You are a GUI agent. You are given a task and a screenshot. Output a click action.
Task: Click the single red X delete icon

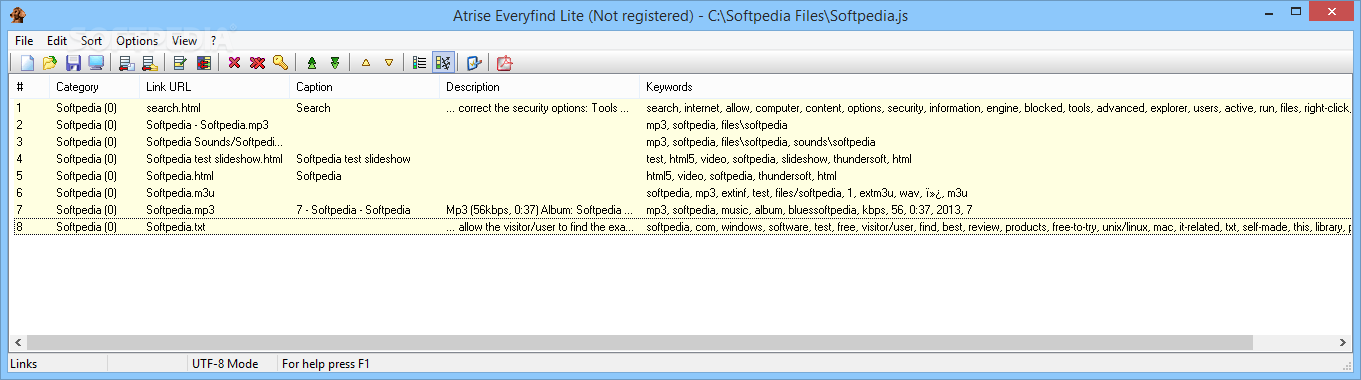tap(234, 63)
